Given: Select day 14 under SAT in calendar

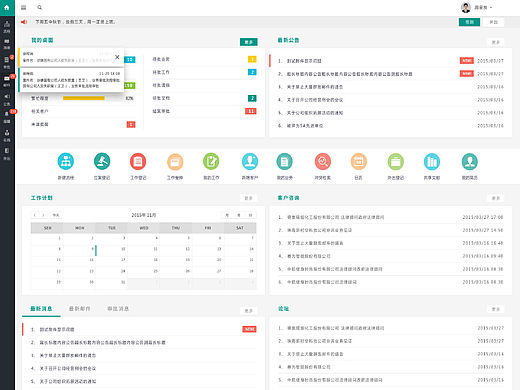Looking at the screenshot, I should (x=240, y=250).
